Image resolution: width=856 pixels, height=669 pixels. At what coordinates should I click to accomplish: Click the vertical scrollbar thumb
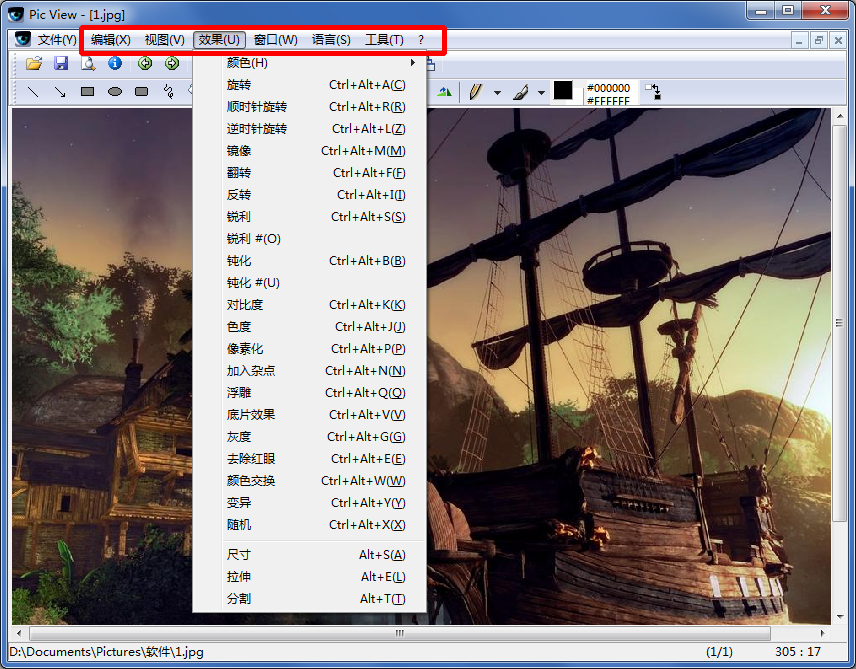(839, 323)
